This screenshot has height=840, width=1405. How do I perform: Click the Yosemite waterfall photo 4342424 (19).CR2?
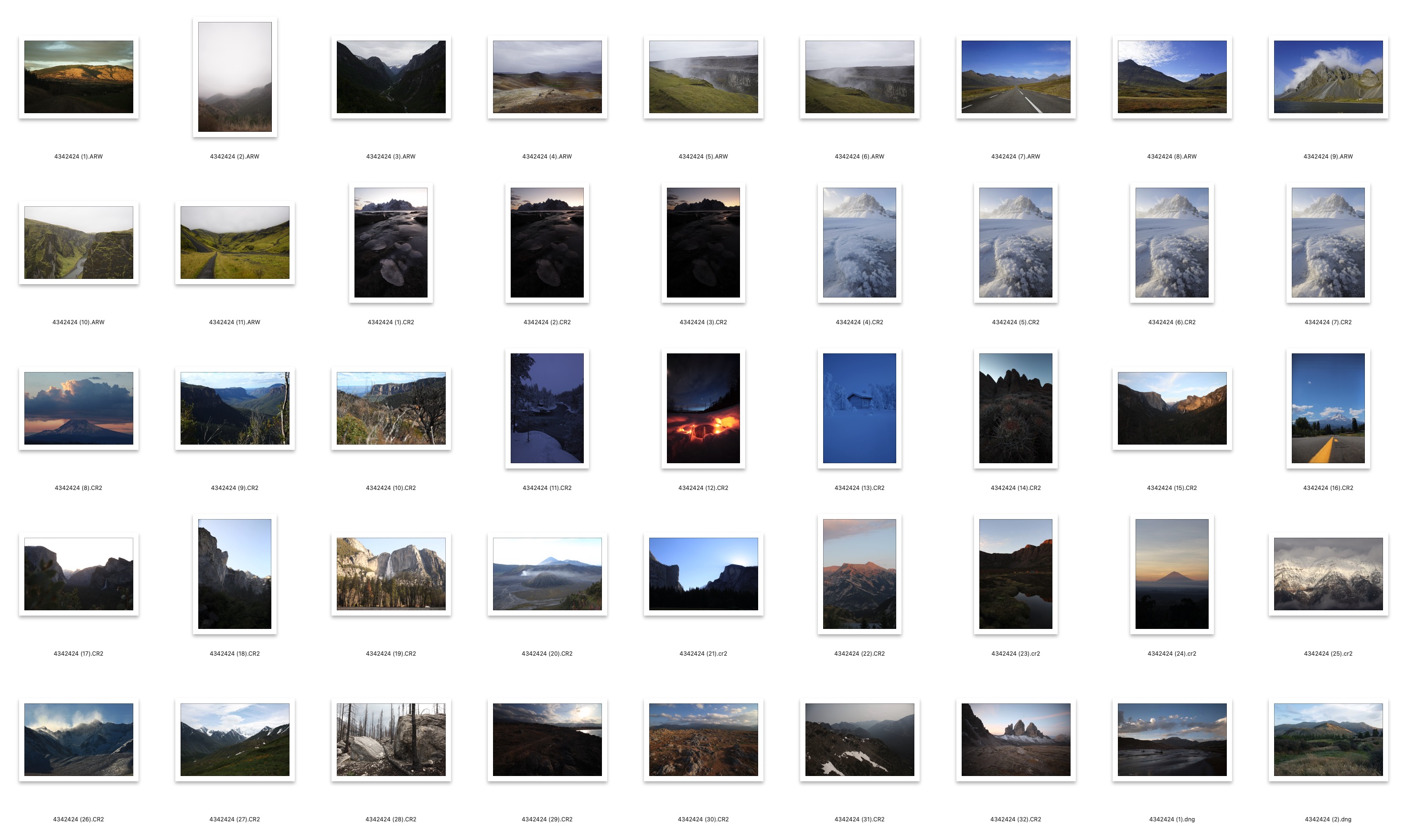(391, 574)
